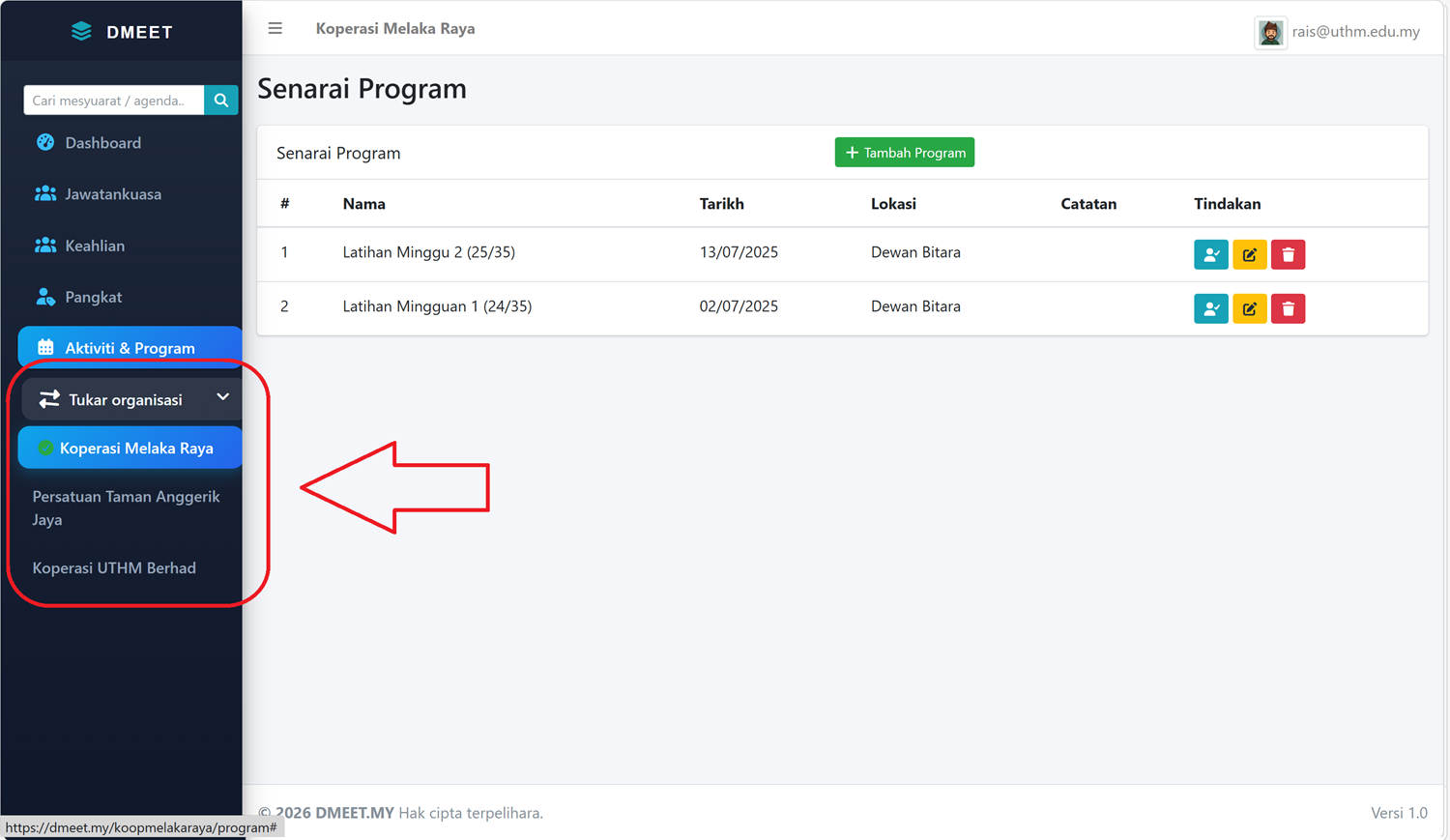1450x840 pixels.
Task: Select Aktiviti & Program in sidebar
Action: (130, 348)
